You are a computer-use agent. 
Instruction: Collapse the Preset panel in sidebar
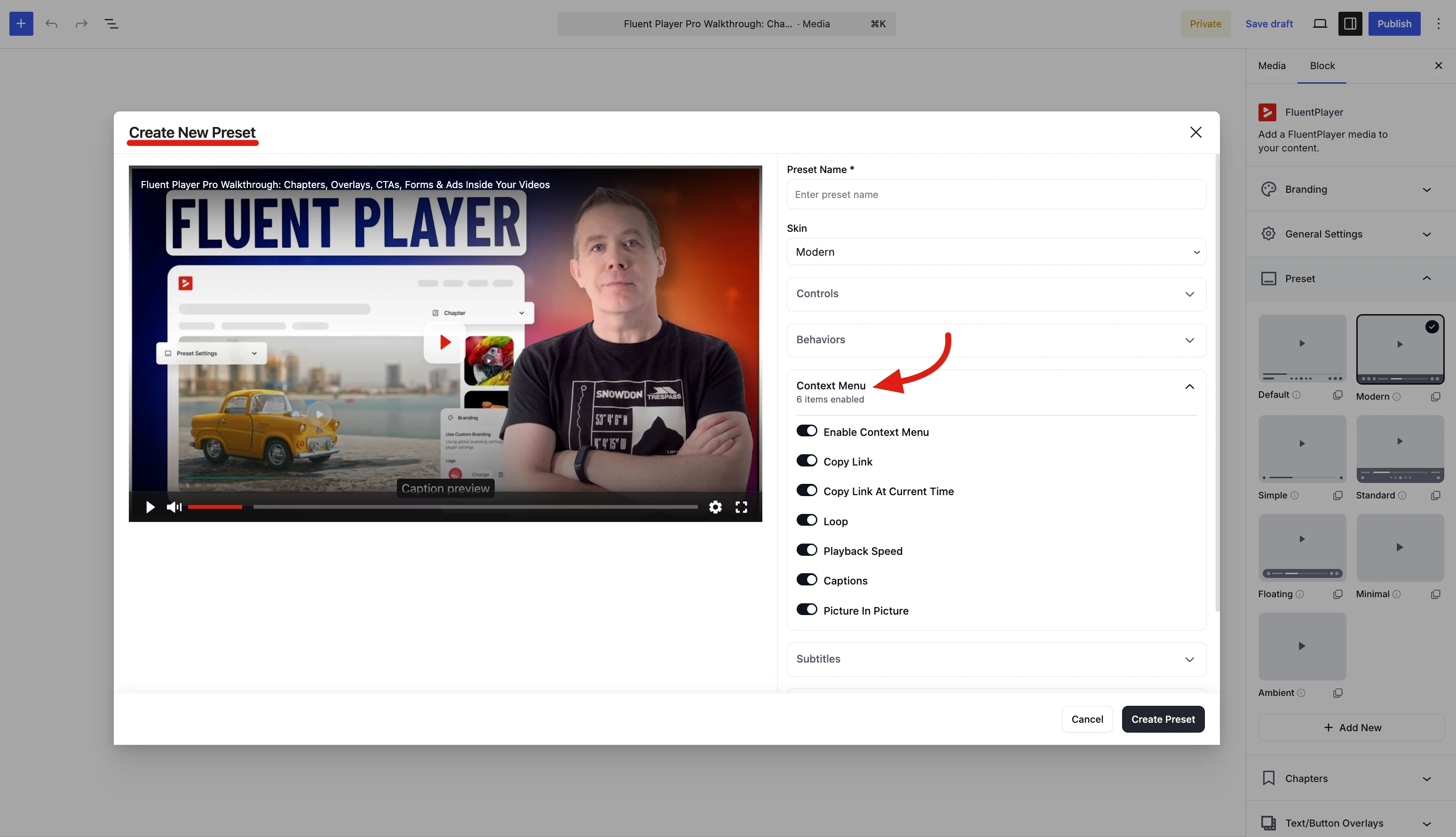1350,279
